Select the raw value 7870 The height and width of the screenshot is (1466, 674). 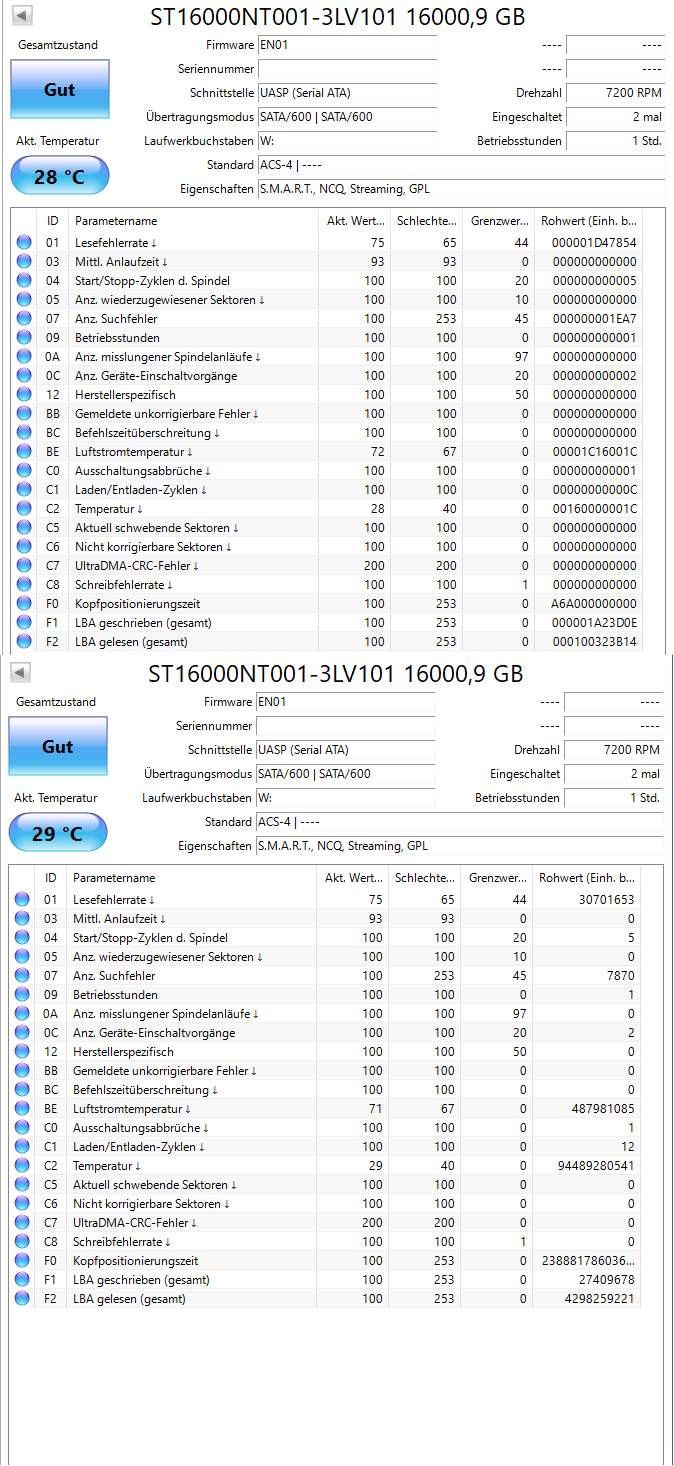[x=620, y=976]
